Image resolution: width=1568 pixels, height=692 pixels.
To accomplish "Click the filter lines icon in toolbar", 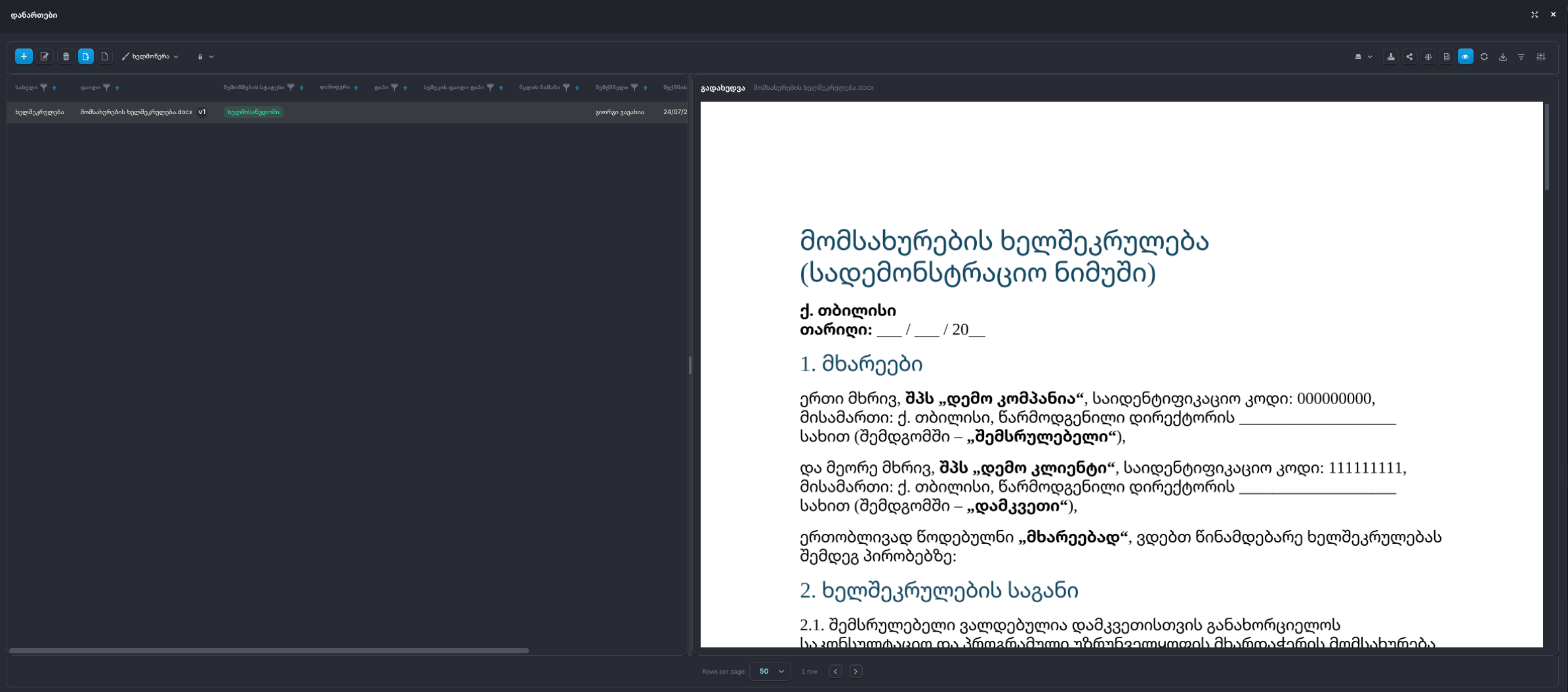I will coord(1521,56).
